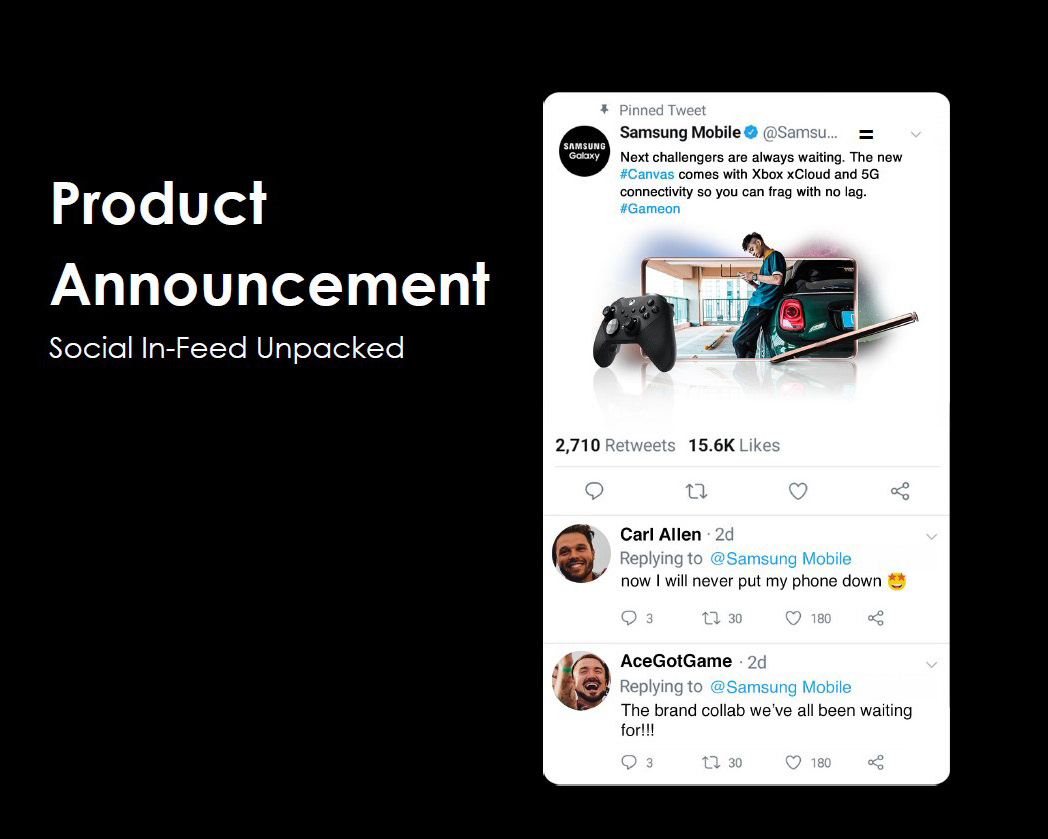View Carl Allen's profile picture
The image size is (1048, 839).
pos(581,553)
